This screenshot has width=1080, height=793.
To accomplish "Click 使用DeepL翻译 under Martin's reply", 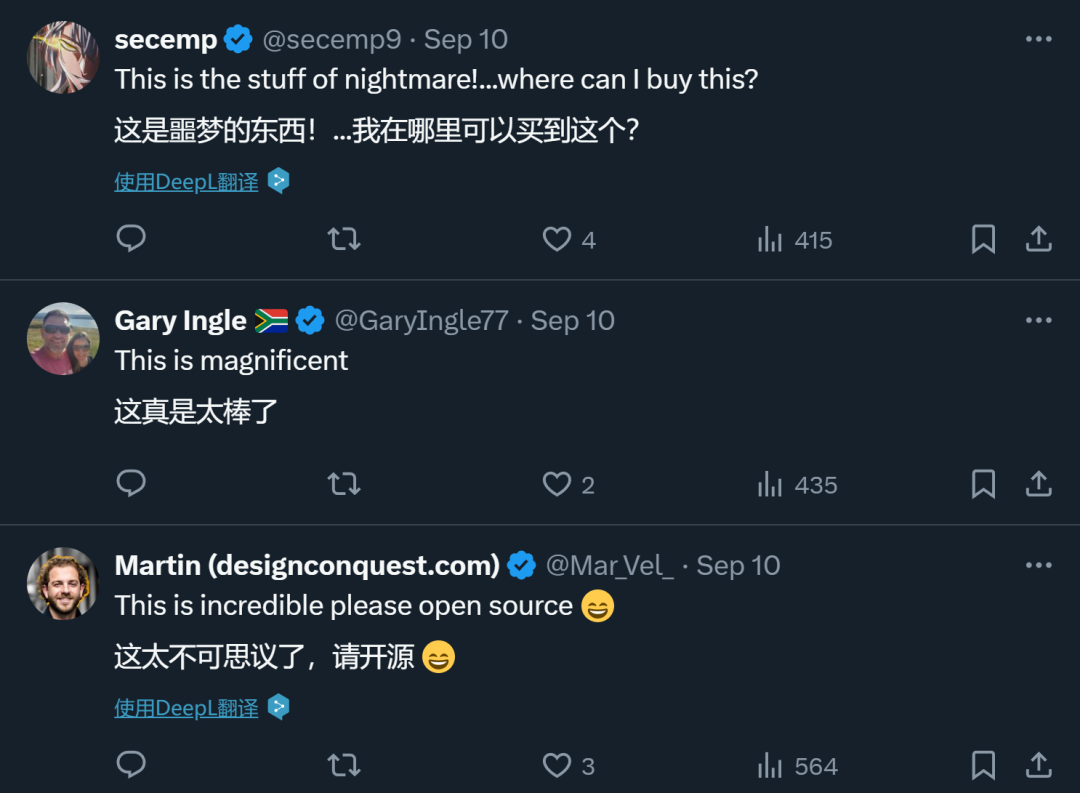I will 186,708.
